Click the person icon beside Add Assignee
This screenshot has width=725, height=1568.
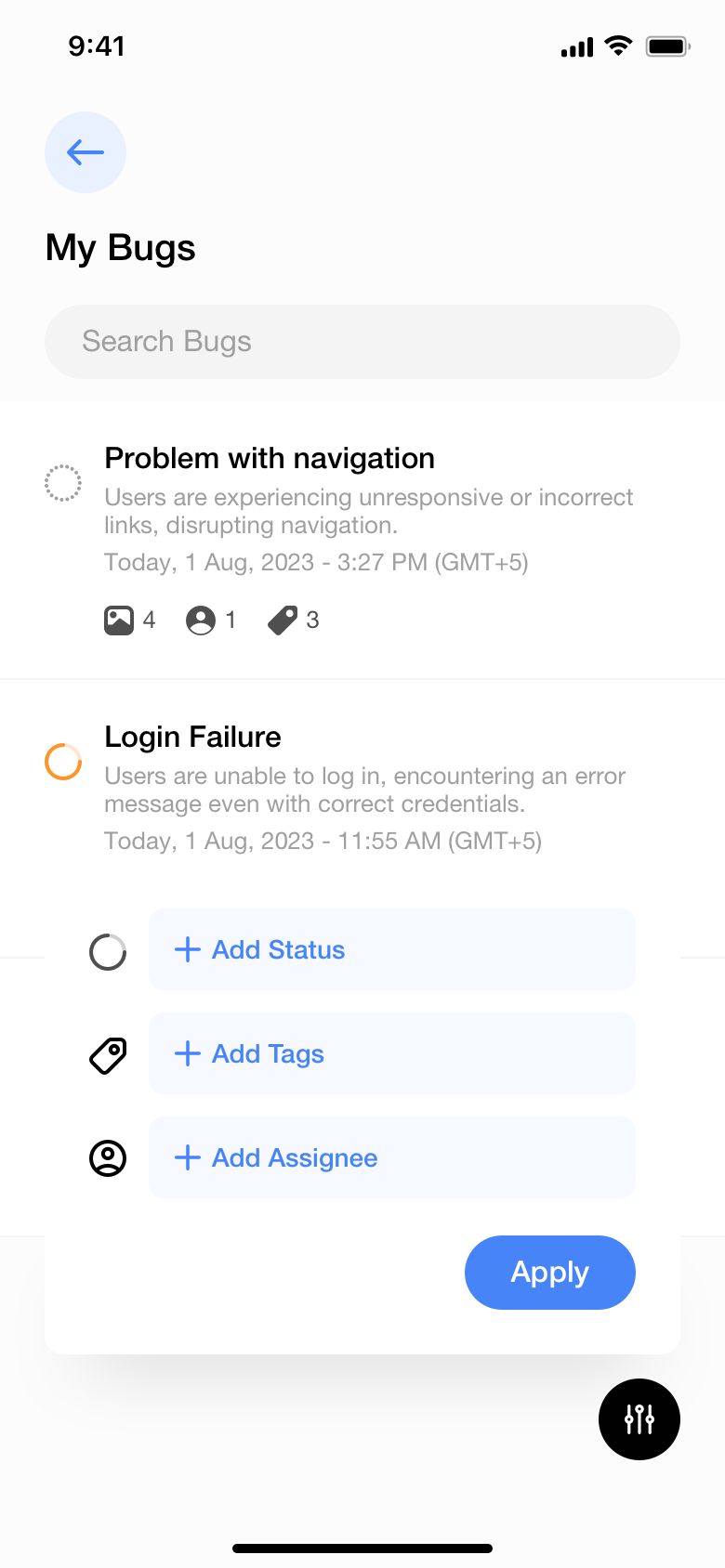click(x=108, y=1158)
